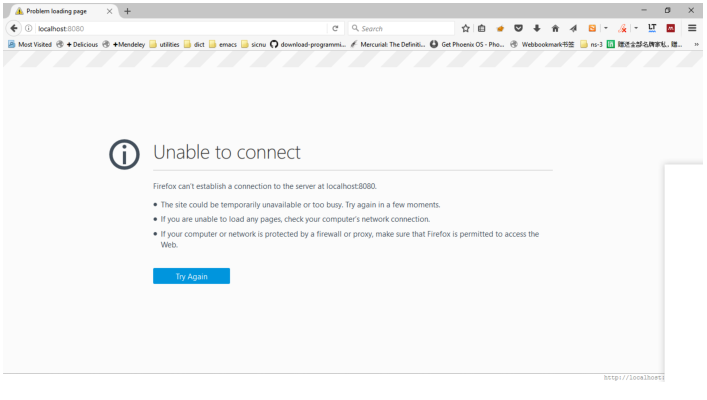Minimize the Firefox window
The width and height of the screenshot is (707, 400).
point(644,10)
